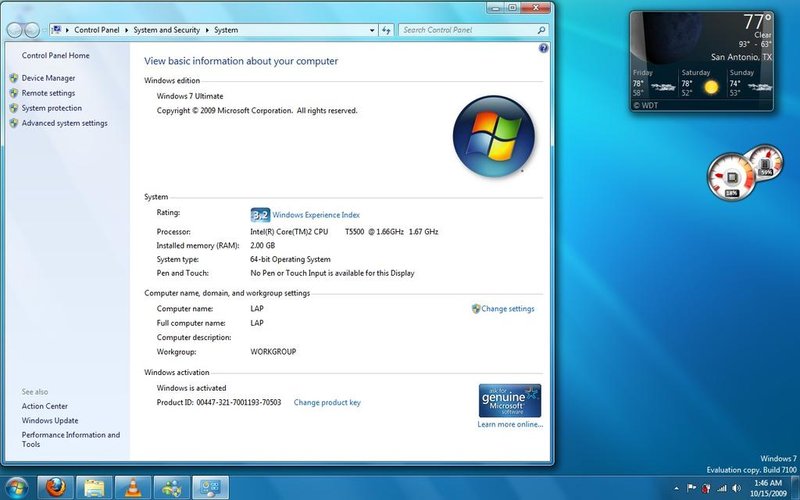Click the shield icon beside Device Manager
Viewport: 800px width, 500px height.
tap(14, 78)
